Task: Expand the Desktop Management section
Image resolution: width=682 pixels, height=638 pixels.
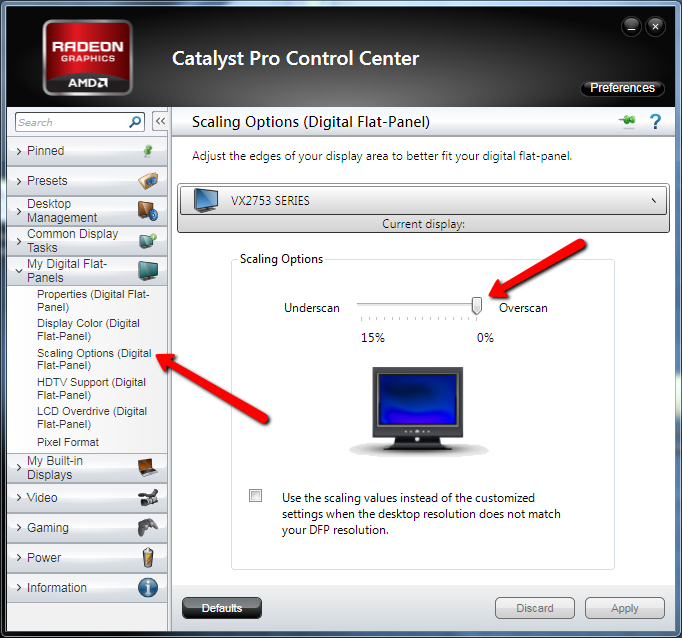Action: click(62, 211)
